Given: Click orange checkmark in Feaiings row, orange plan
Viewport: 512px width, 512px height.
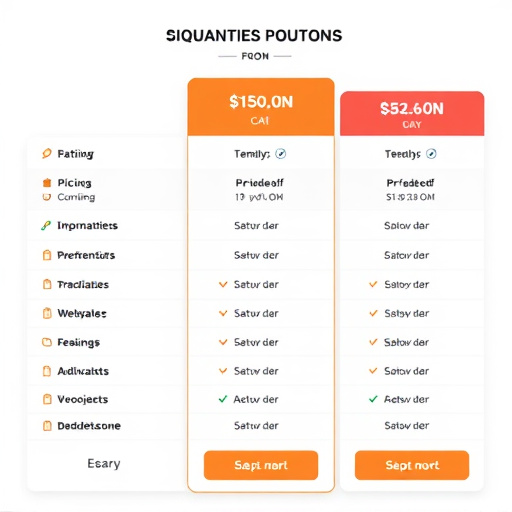Looking at the screenshot, I should click(x=223, y=342).
